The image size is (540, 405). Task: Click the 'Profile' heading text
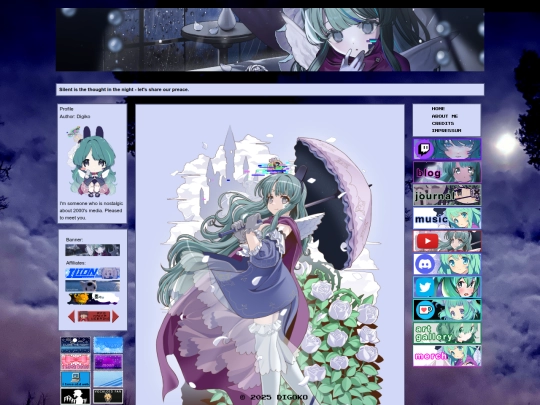click(x=66, y=109)
